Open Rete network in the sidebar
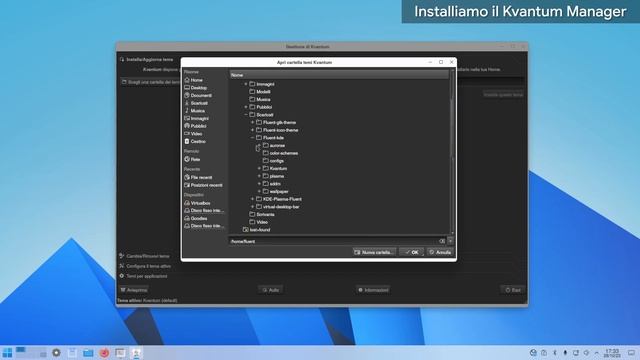Screen dimensions: 640x360 (x=192, y=159)
